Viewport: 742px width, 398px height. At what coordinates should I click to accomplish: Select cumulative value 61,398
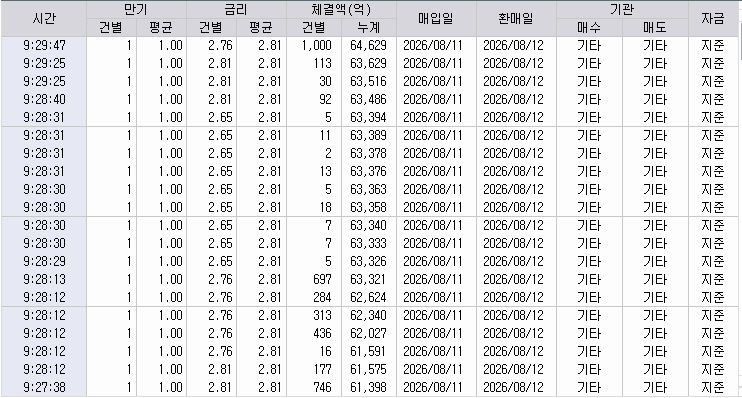(368, 387)
